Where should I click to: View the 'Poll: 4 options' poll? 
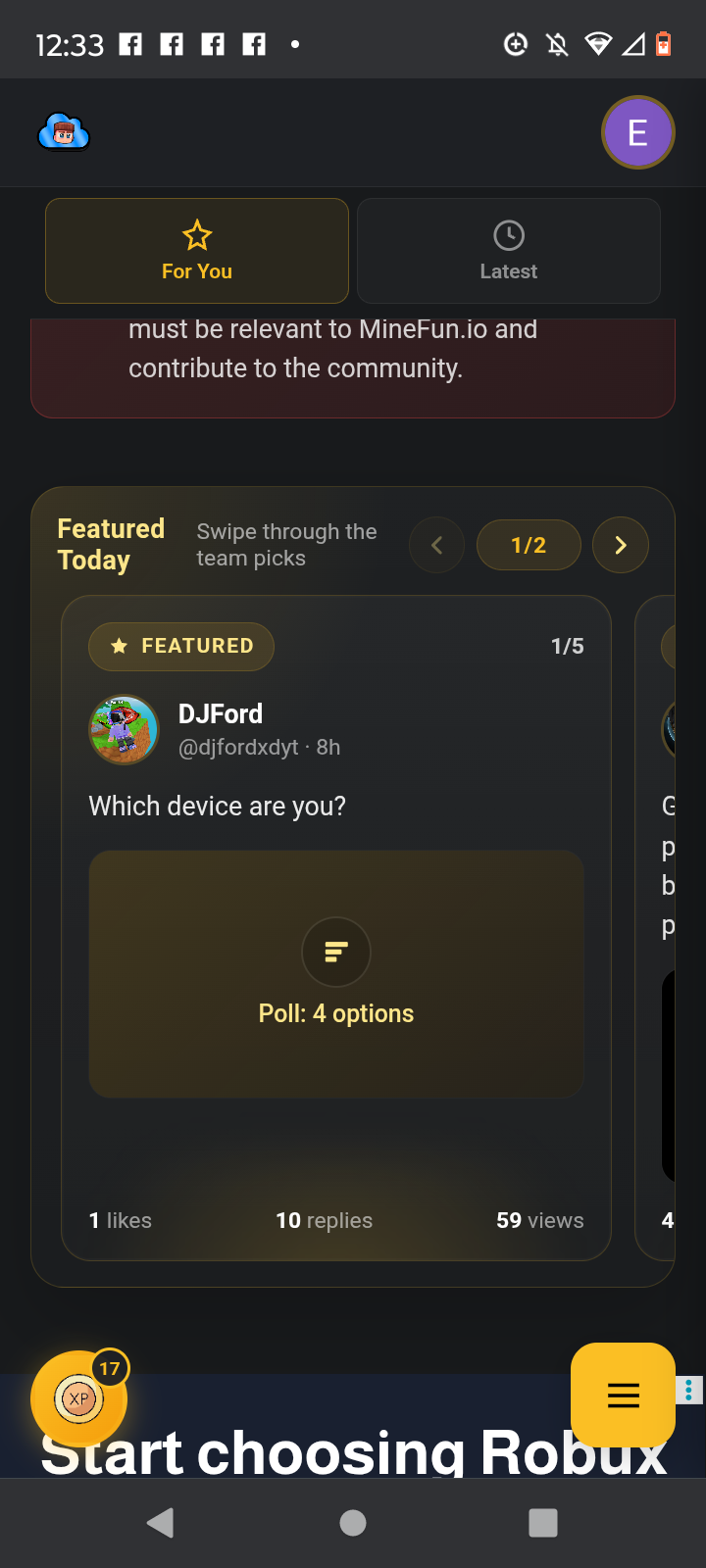[336, 1013]
